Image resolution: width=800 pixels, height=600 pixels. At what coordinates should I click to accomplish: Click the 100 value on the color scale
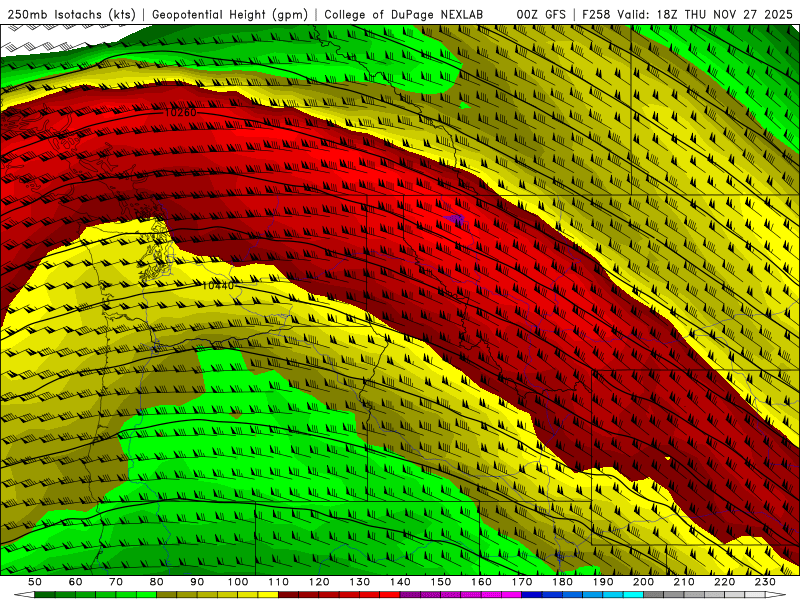coord(238,582)
